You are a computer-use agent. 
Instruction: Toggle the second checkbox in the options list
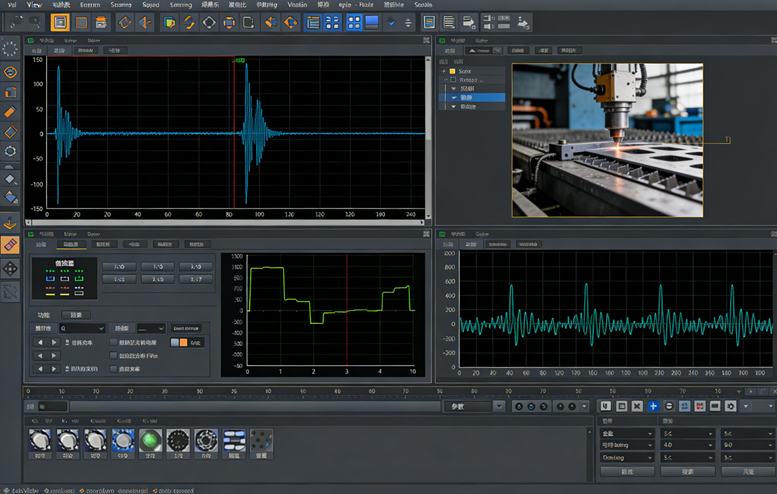click(x=113, y=355)
